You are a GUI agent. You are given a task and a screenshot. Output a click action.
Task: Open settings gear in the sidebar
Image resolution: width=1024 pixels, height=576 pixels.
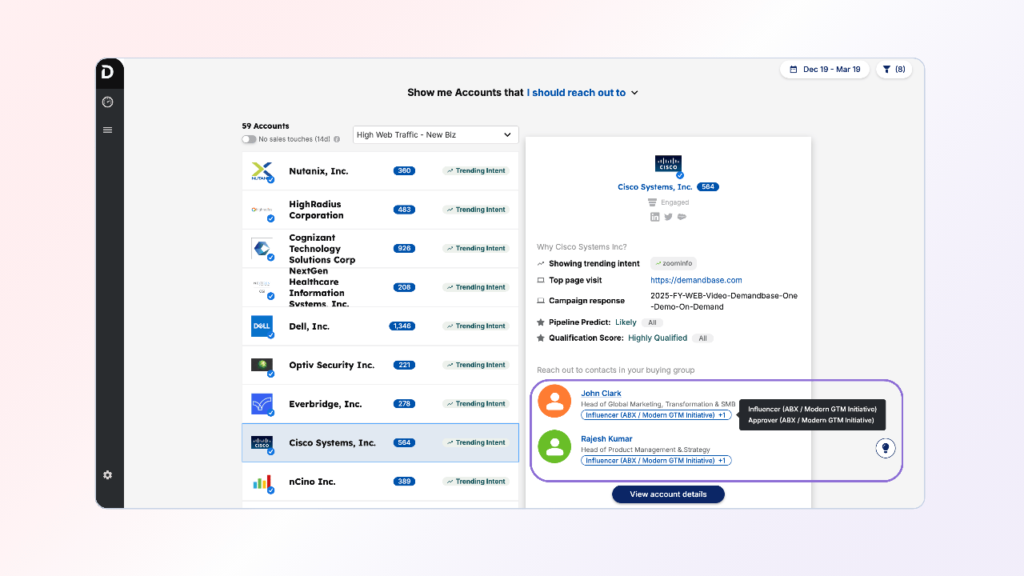pyautogui.click(x=108, y=475)
